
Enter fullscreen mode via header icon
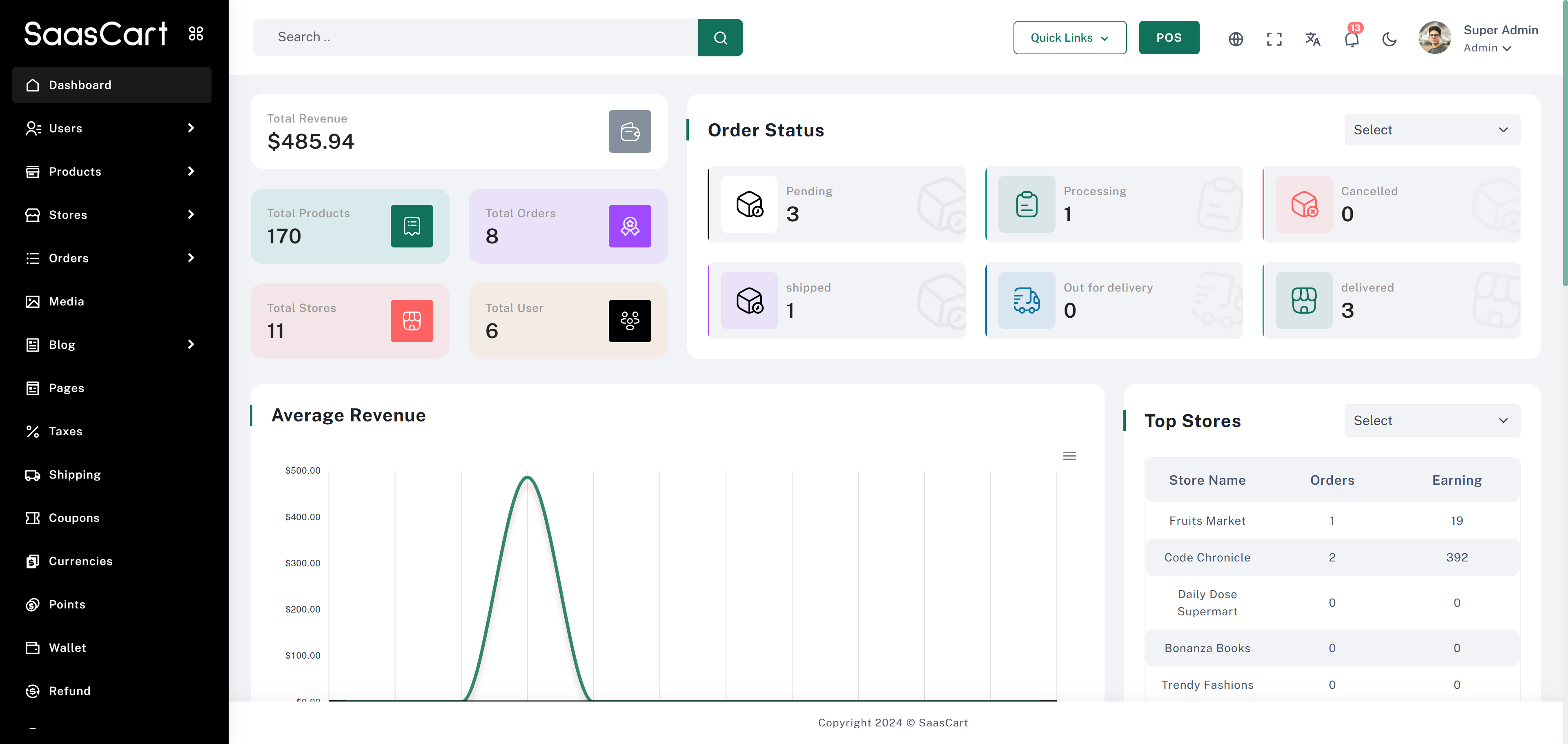(x=1274, y=39)
